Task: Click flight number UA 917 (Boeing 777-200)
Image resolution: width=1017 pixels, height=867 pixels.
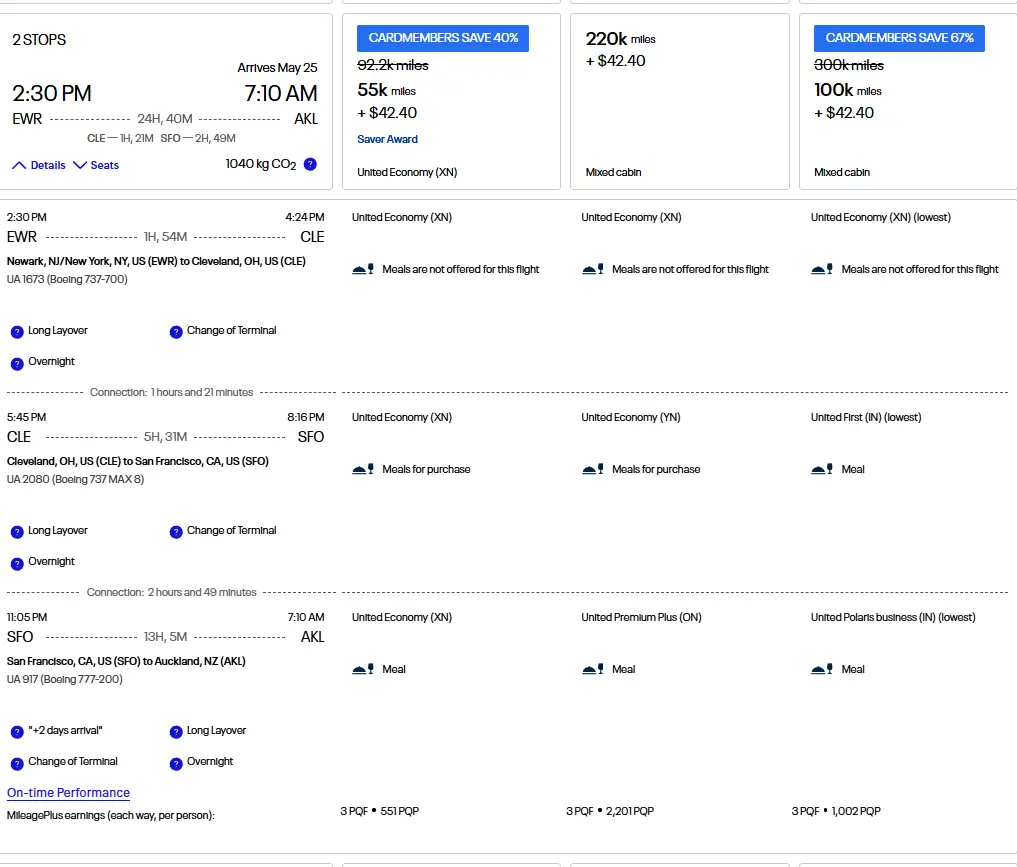Action: click(x=64, y=679)
